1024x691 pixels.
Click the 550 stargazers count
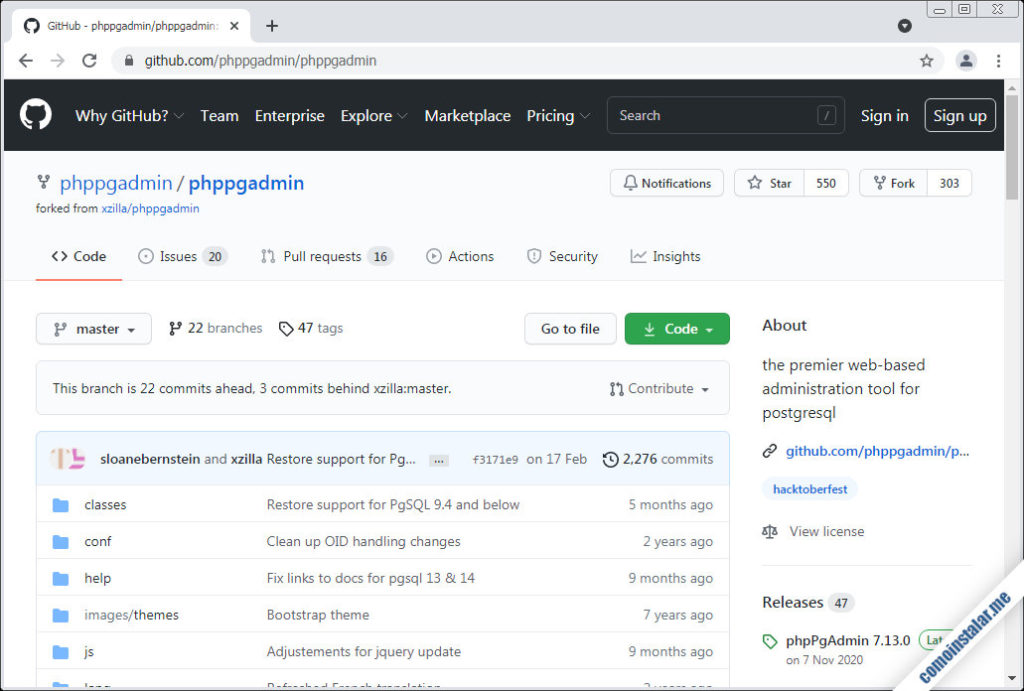pyautogui.click(x=826, y=183)
